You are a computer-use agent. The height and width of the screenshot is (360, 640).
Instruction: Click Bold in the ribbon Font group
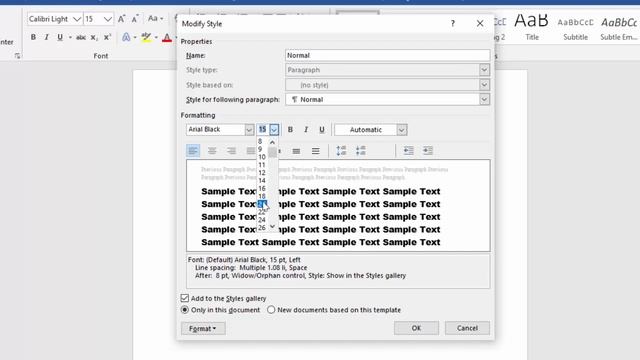33,37
